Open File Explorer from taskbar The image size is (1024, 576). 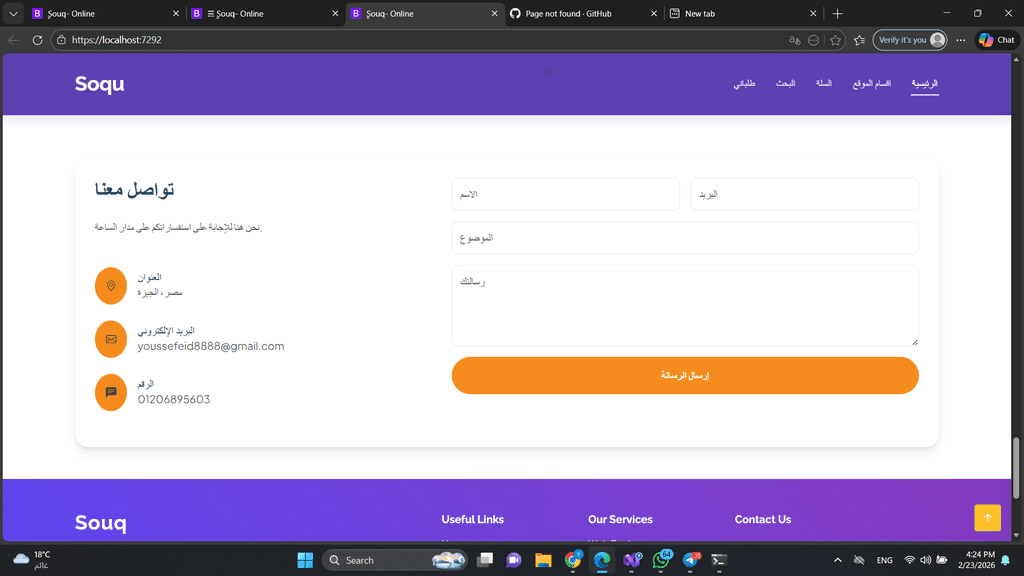click(x=543, y=560)
